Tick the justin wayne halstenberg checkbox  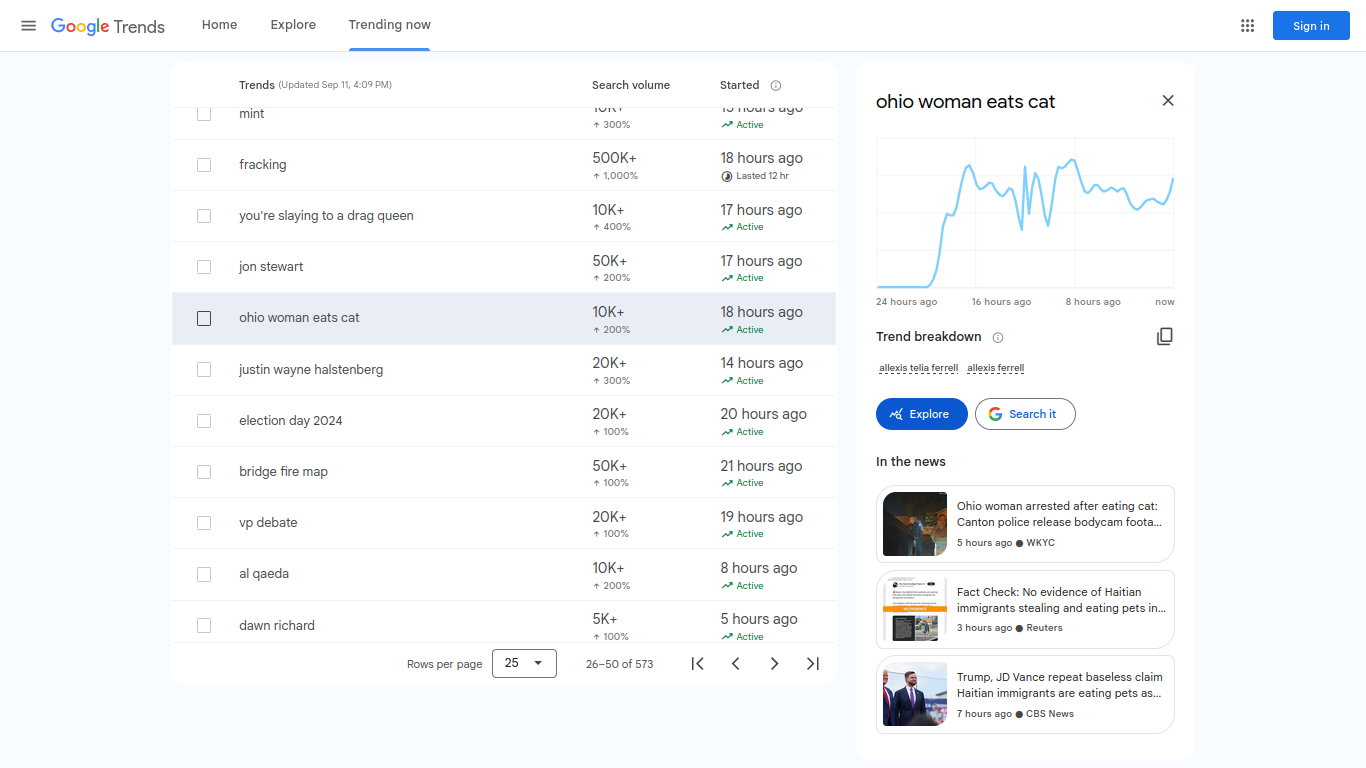(x=204, y=370)
